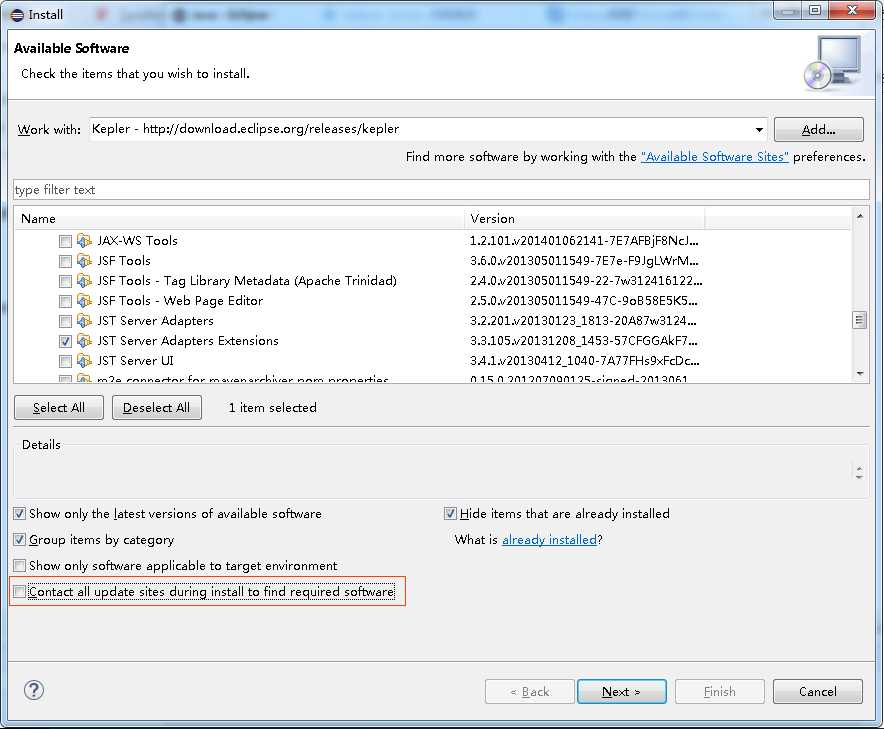Check the JAX-WS Tools checkbox

[65, 241]
